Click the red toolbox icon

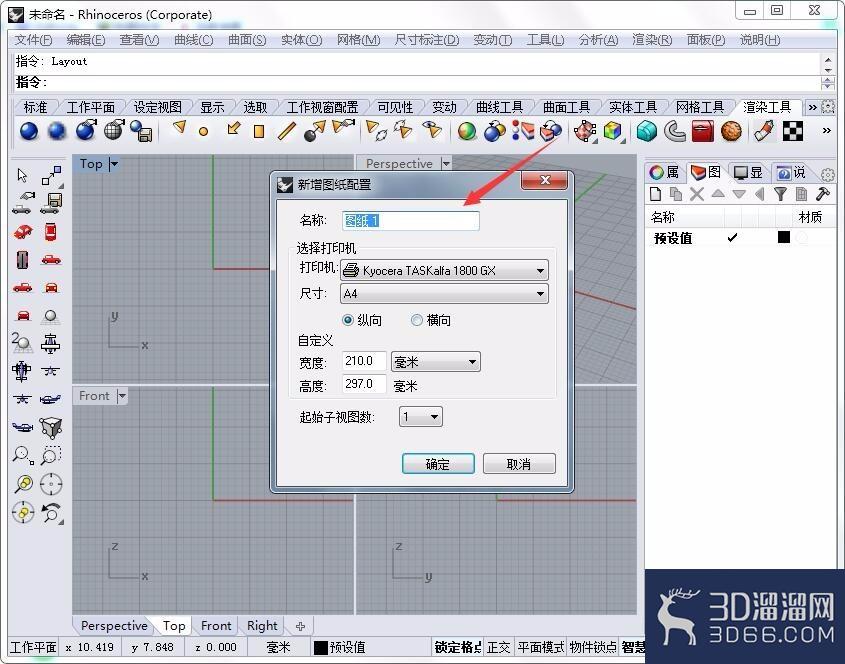[x=703, y=131]
